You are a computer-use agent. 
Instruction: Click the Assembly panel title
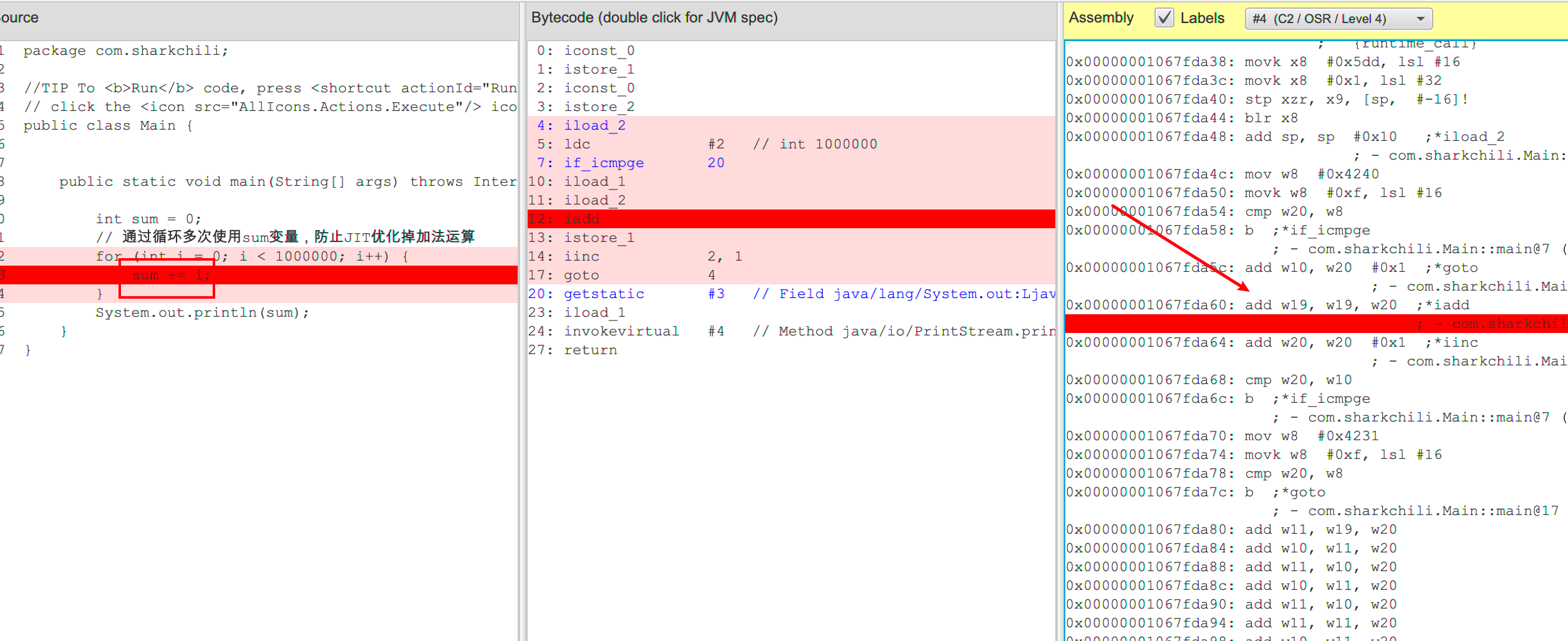coord(1101,17)
